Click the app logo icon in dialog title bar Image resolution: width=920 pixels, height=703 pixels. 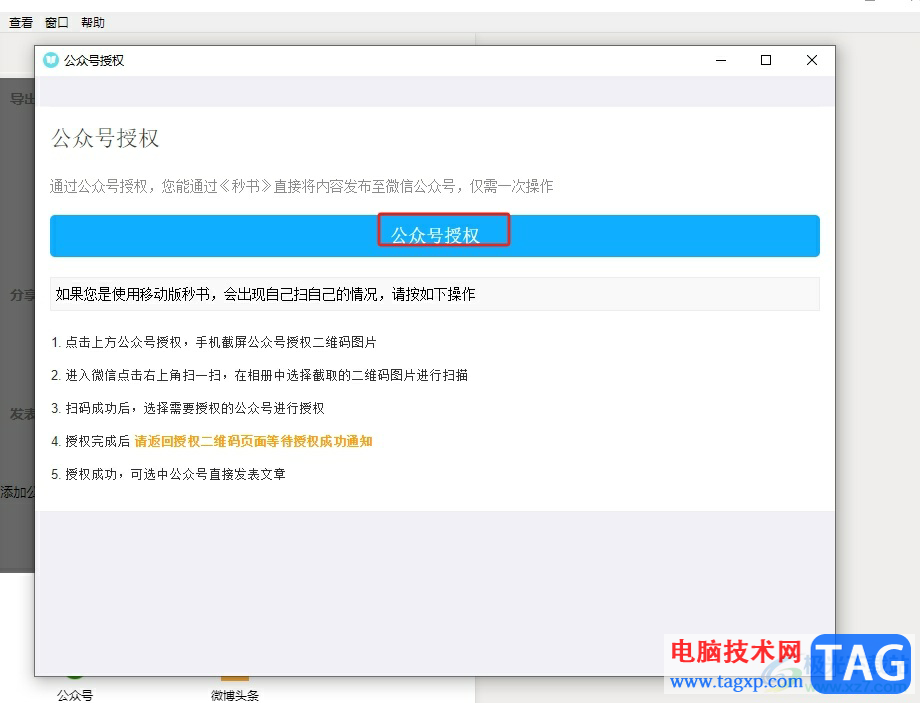51,60
